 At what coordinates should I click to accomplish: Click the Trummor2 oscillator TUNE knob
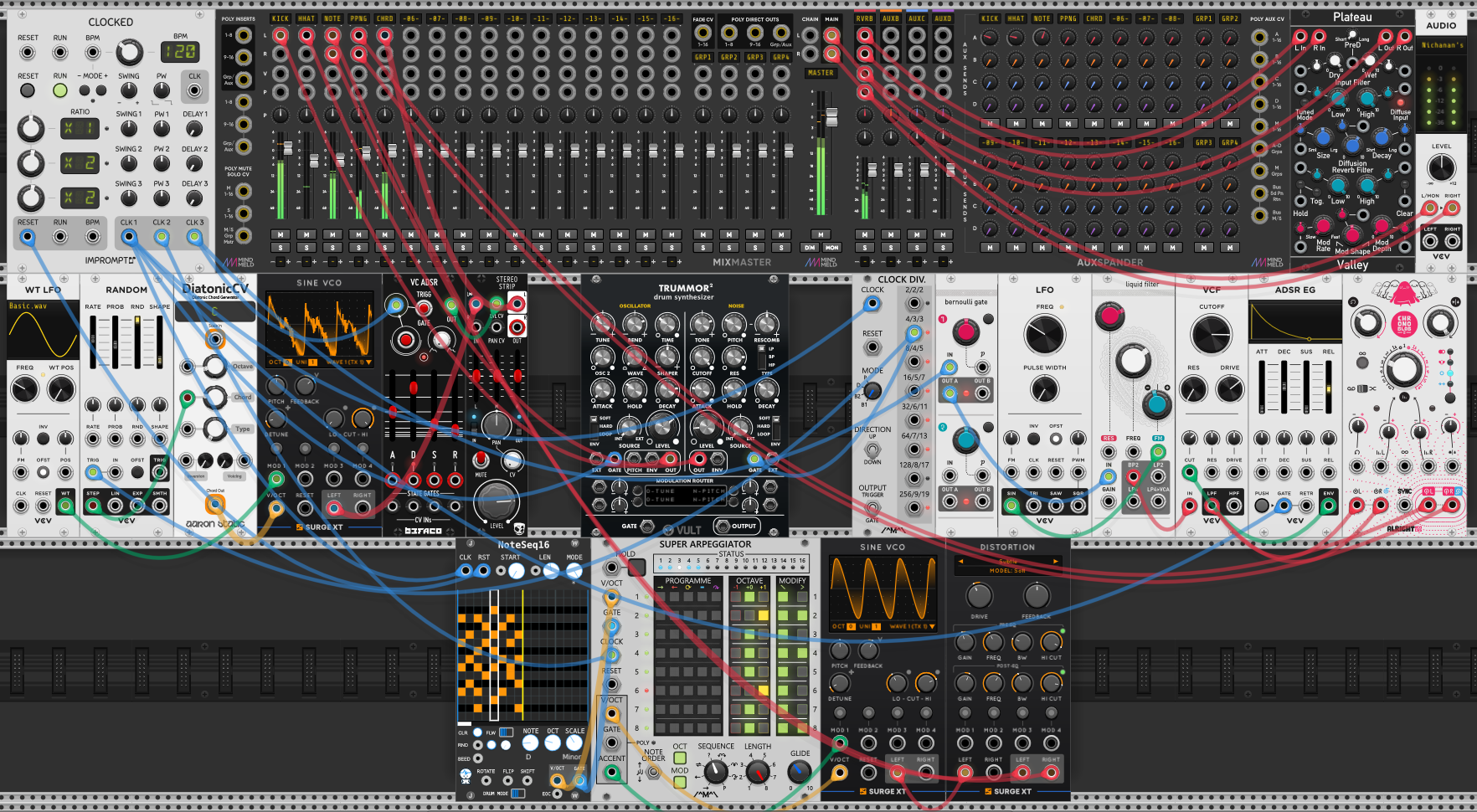click(x=602, y=324)
